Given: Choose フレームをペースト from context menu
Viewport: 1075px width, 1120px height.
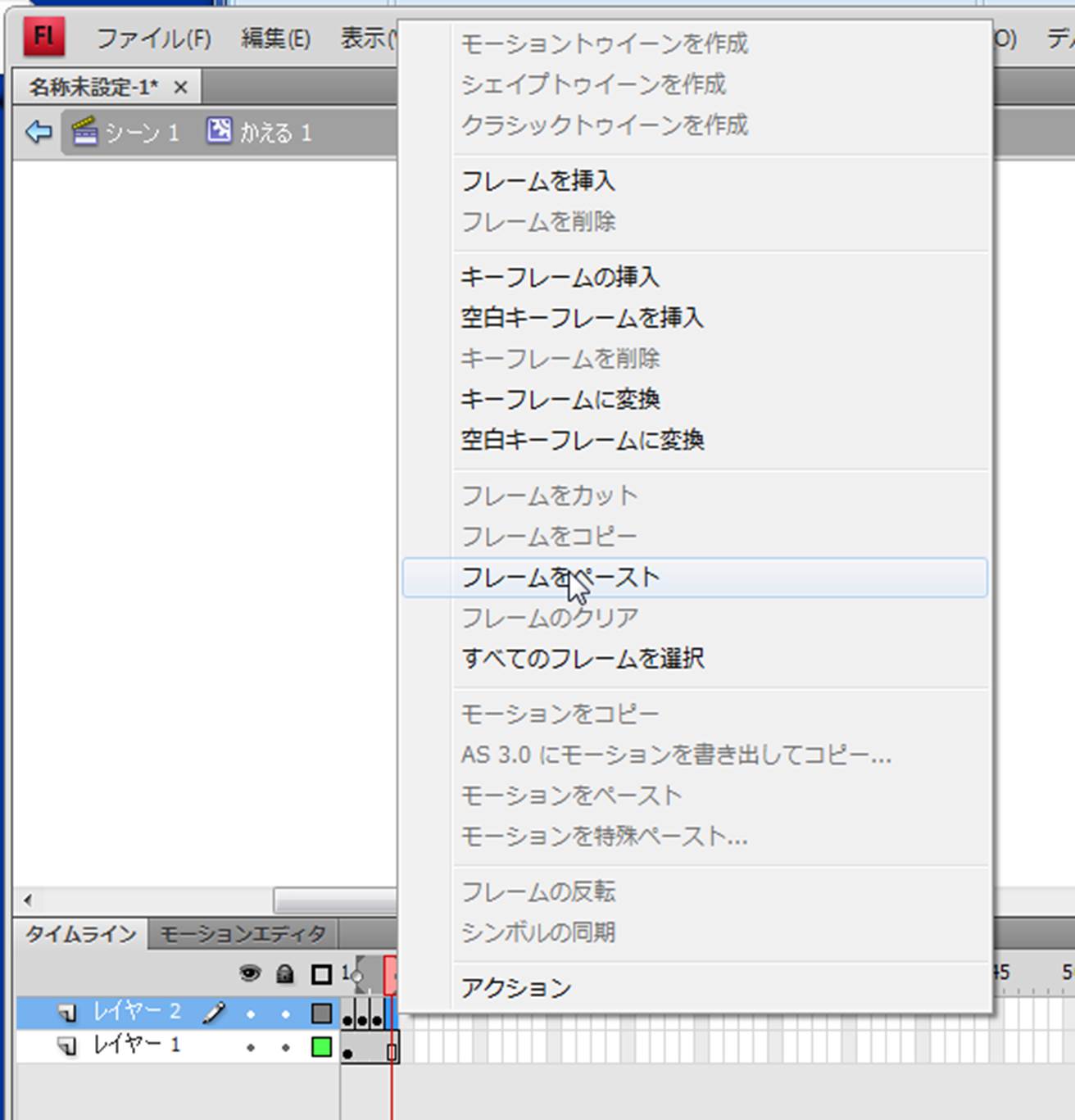Looking at the screenshot, I should [560, 578].
